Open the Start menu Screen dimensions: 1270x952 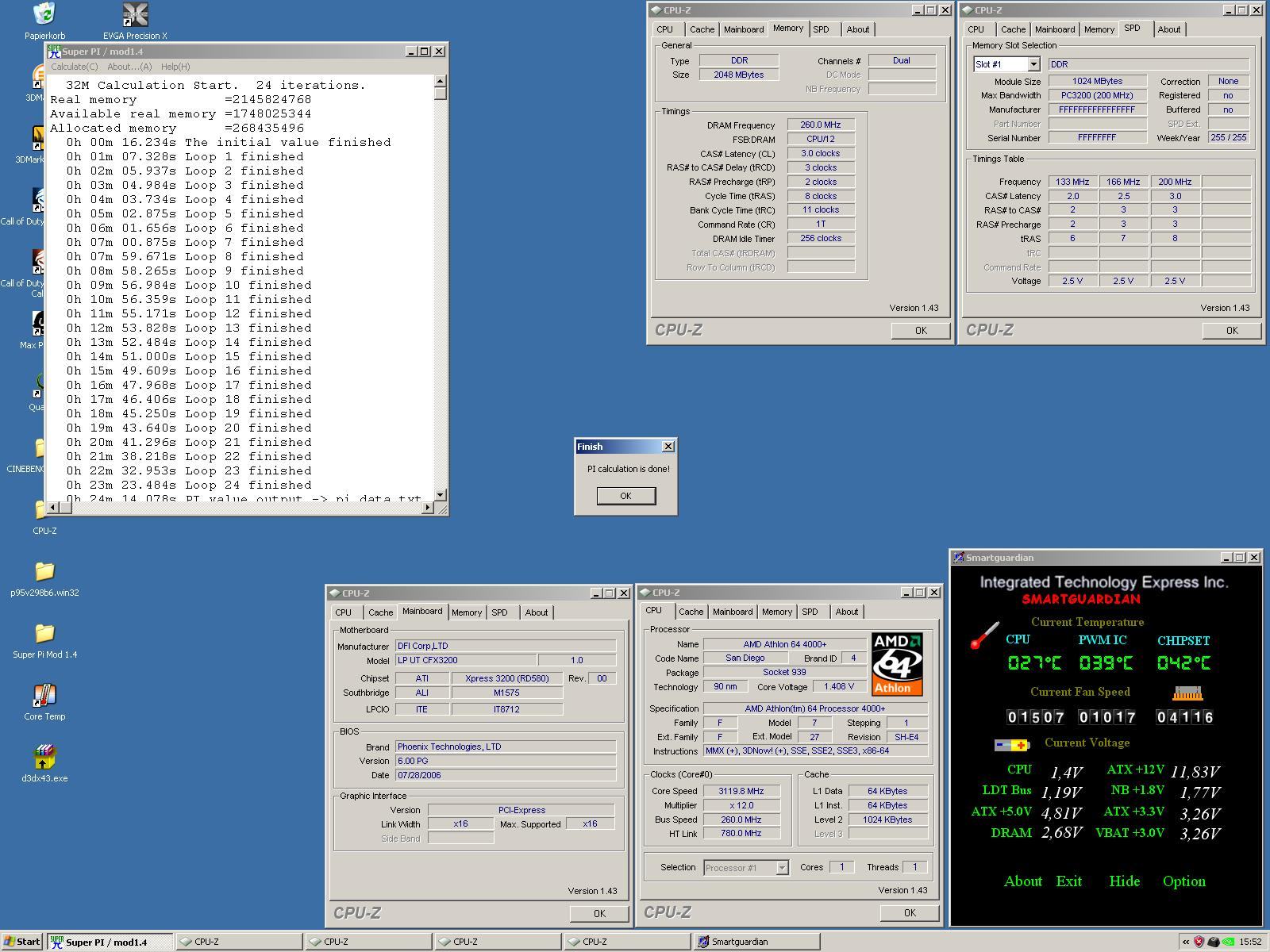click(22, 942)
